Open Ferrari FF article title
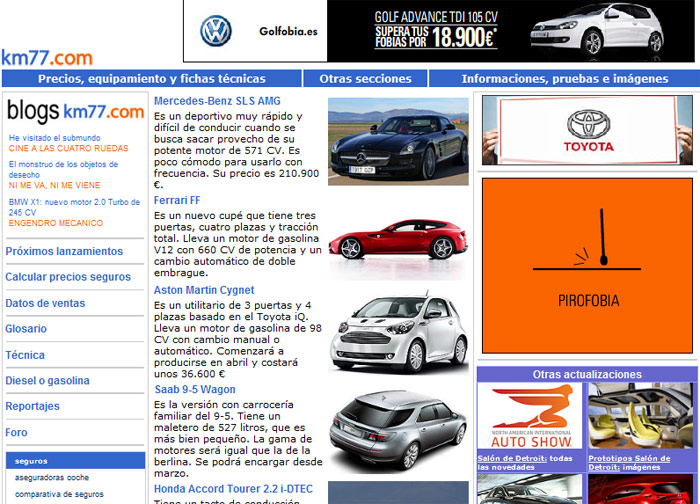This screenshot has height=504, width=700. point(177,200)
